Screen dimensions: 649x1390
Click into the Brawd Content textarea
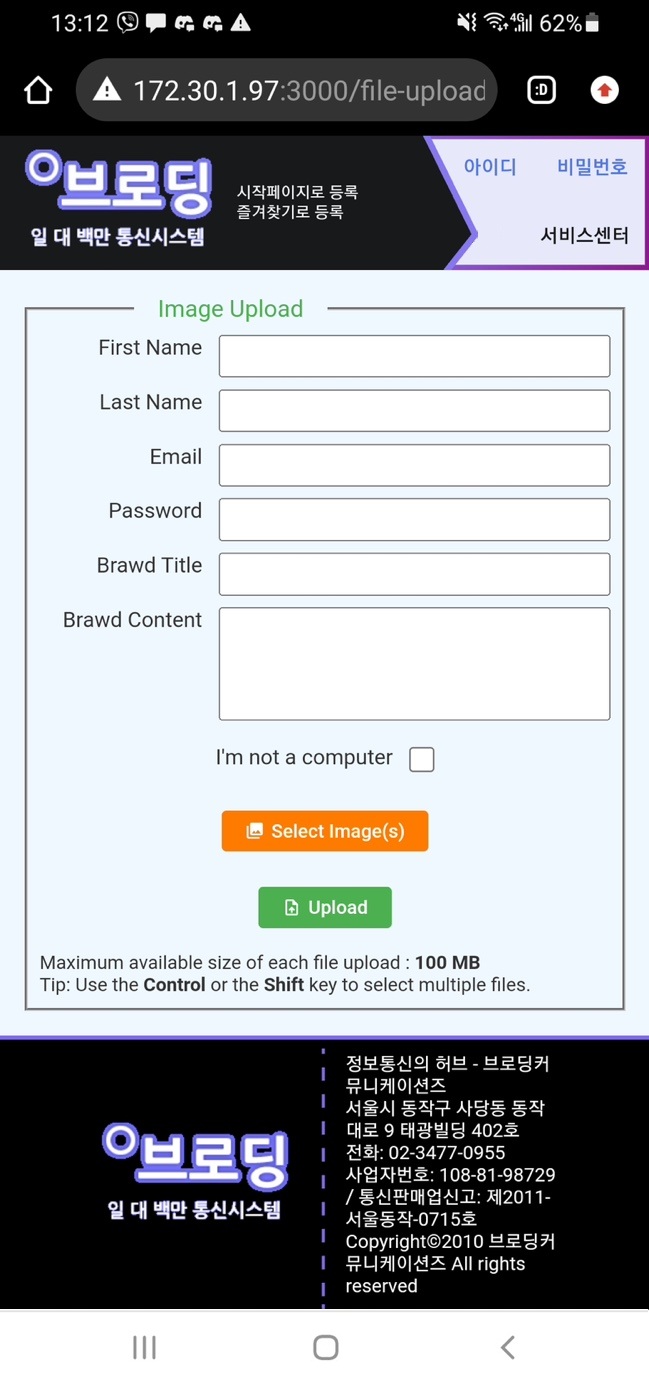(414, 663)
